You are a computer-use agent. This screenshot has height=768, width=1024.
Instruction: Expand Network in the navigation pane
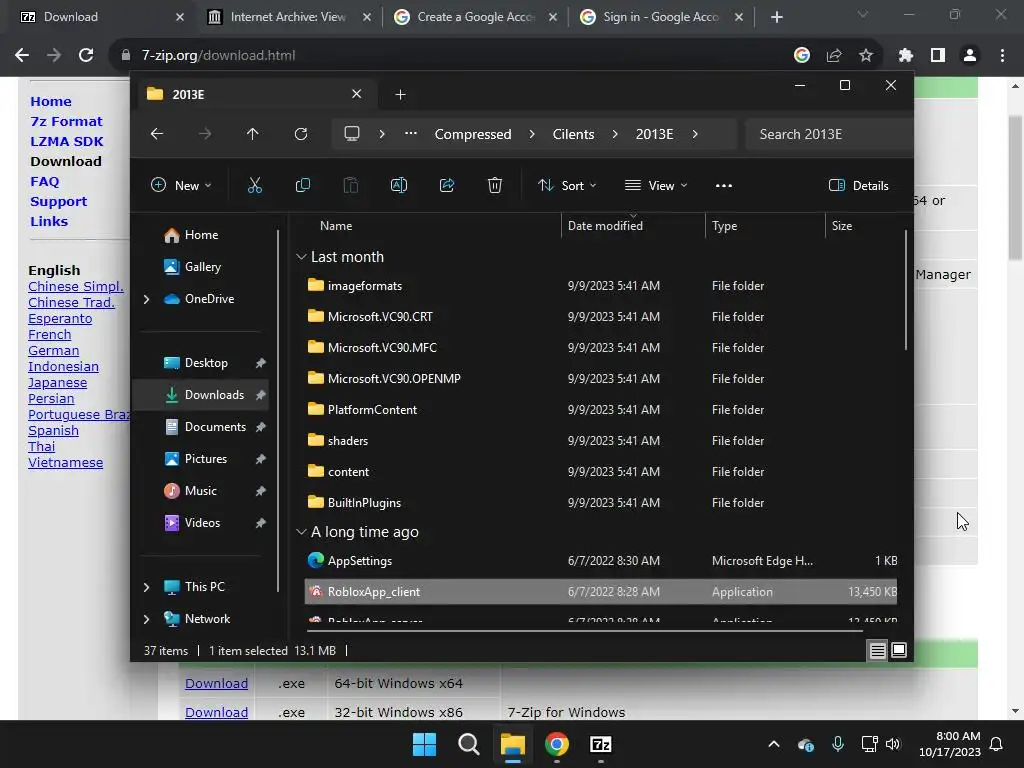click(146, 619)
